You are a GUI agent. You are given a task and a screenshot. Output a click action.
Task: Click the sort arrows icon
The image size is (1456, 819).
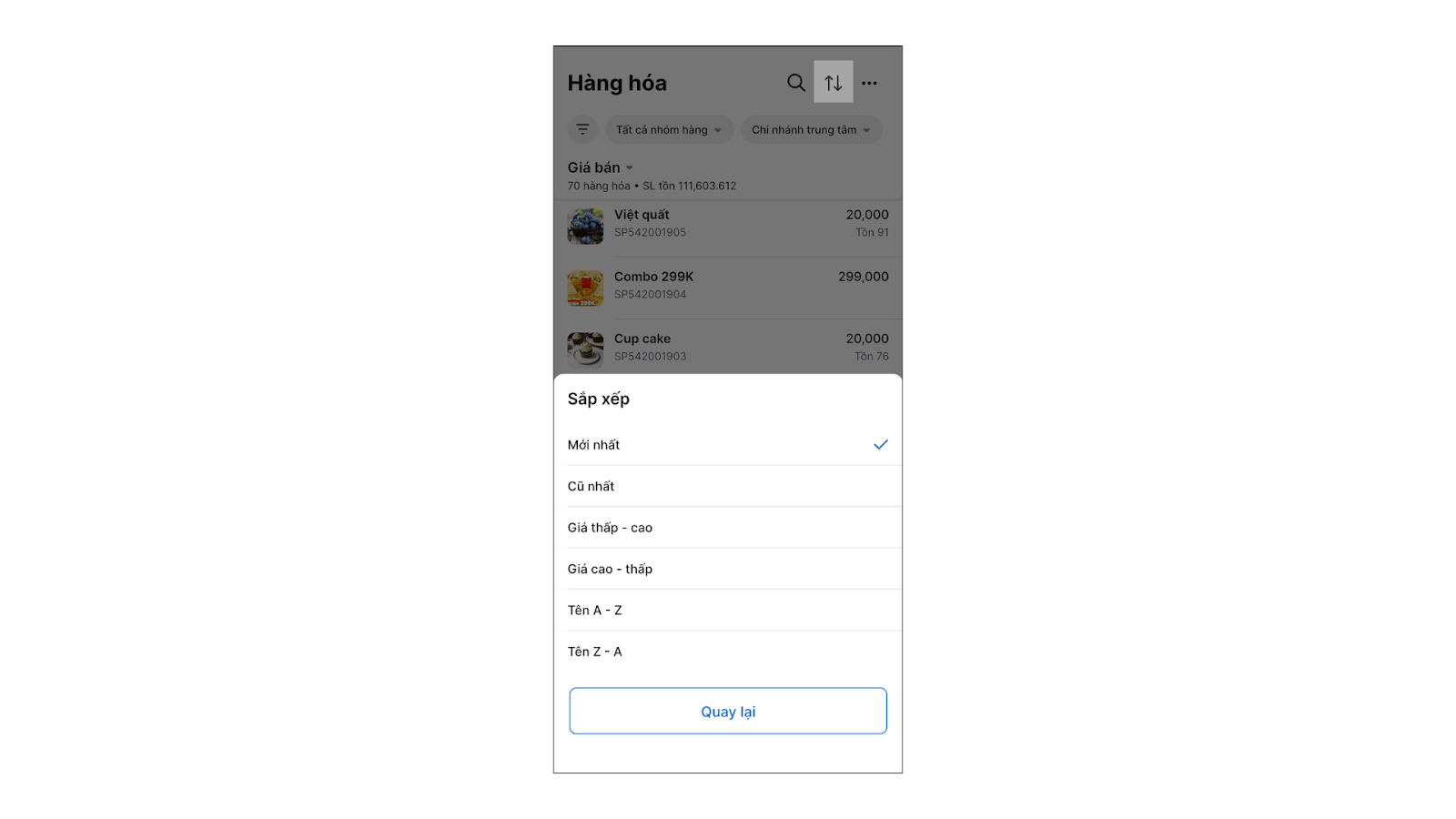pos(833,83)
